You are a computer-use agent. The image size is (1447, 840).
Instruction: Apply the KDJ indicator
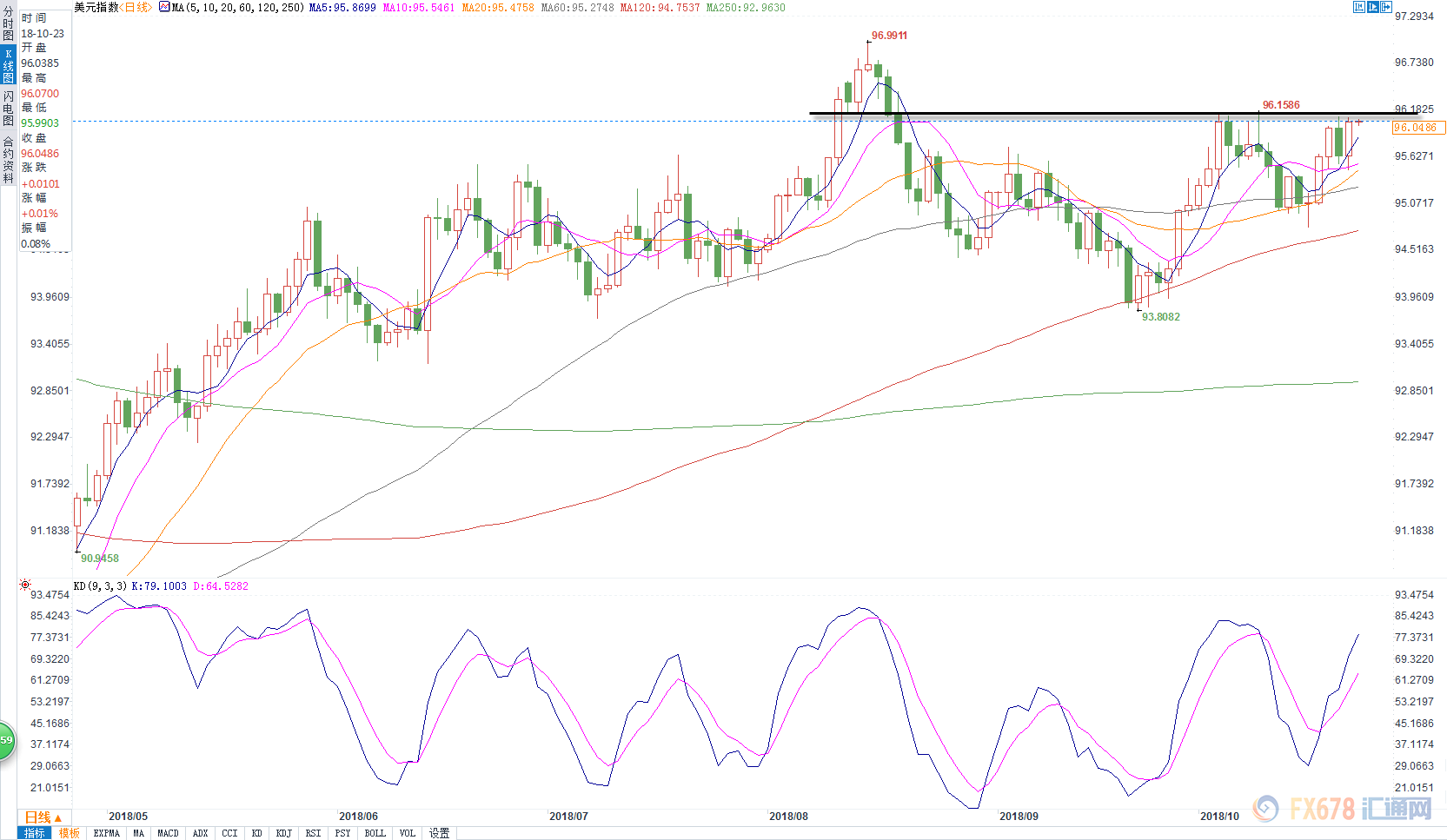pos(284,833)
